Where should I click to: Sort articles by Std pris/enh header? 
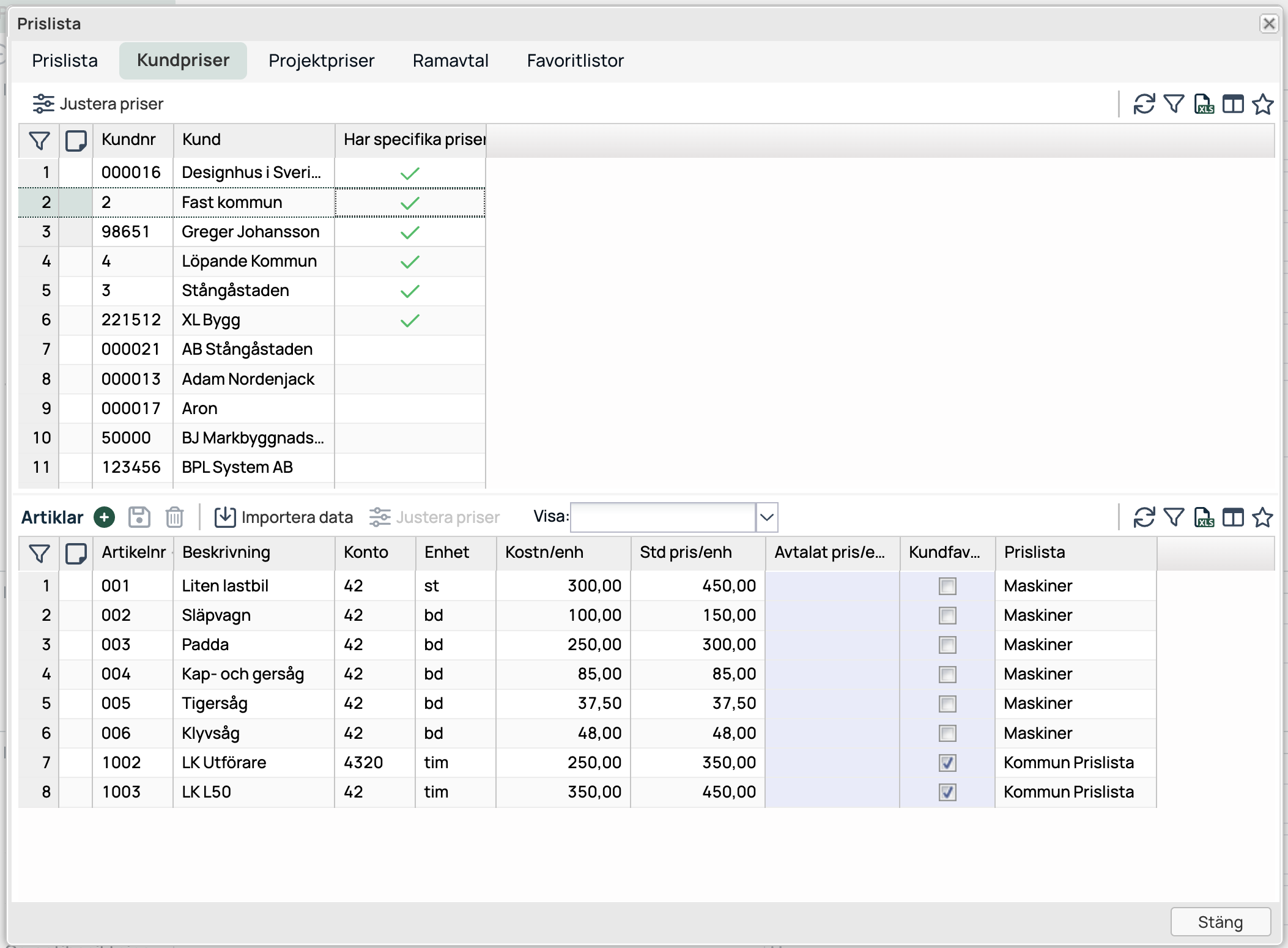click(686, 552)
